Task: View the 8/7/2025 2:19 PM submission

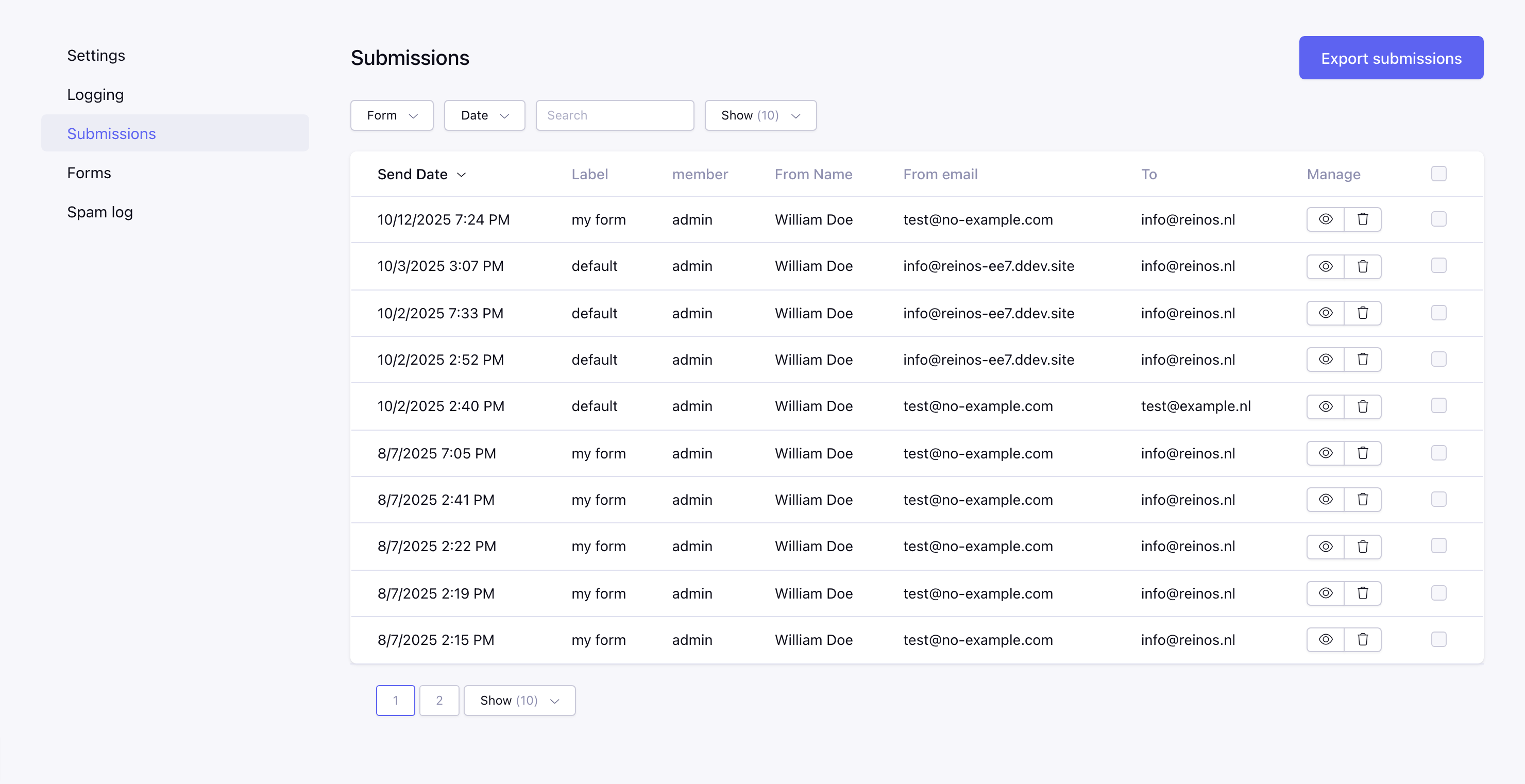Action: point(1326,593)
